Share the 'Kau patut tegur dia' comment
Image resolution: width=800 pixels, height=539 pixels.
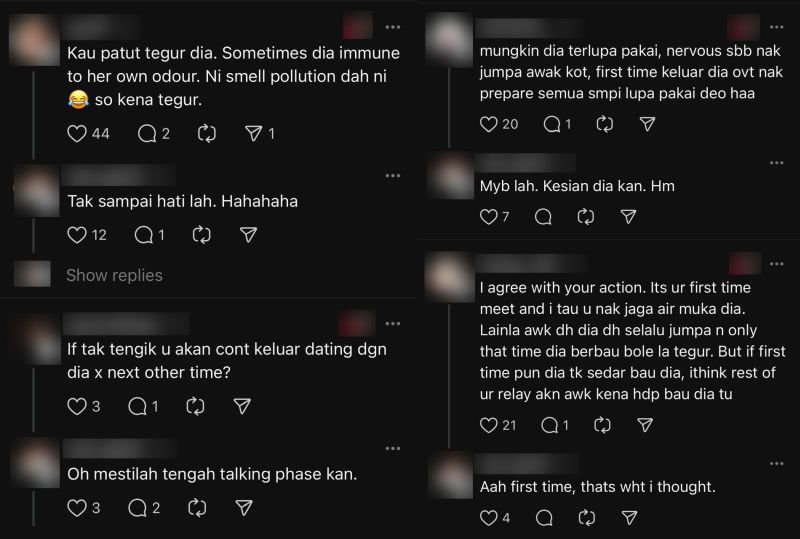pyautogui.click(x=254, y=134)
